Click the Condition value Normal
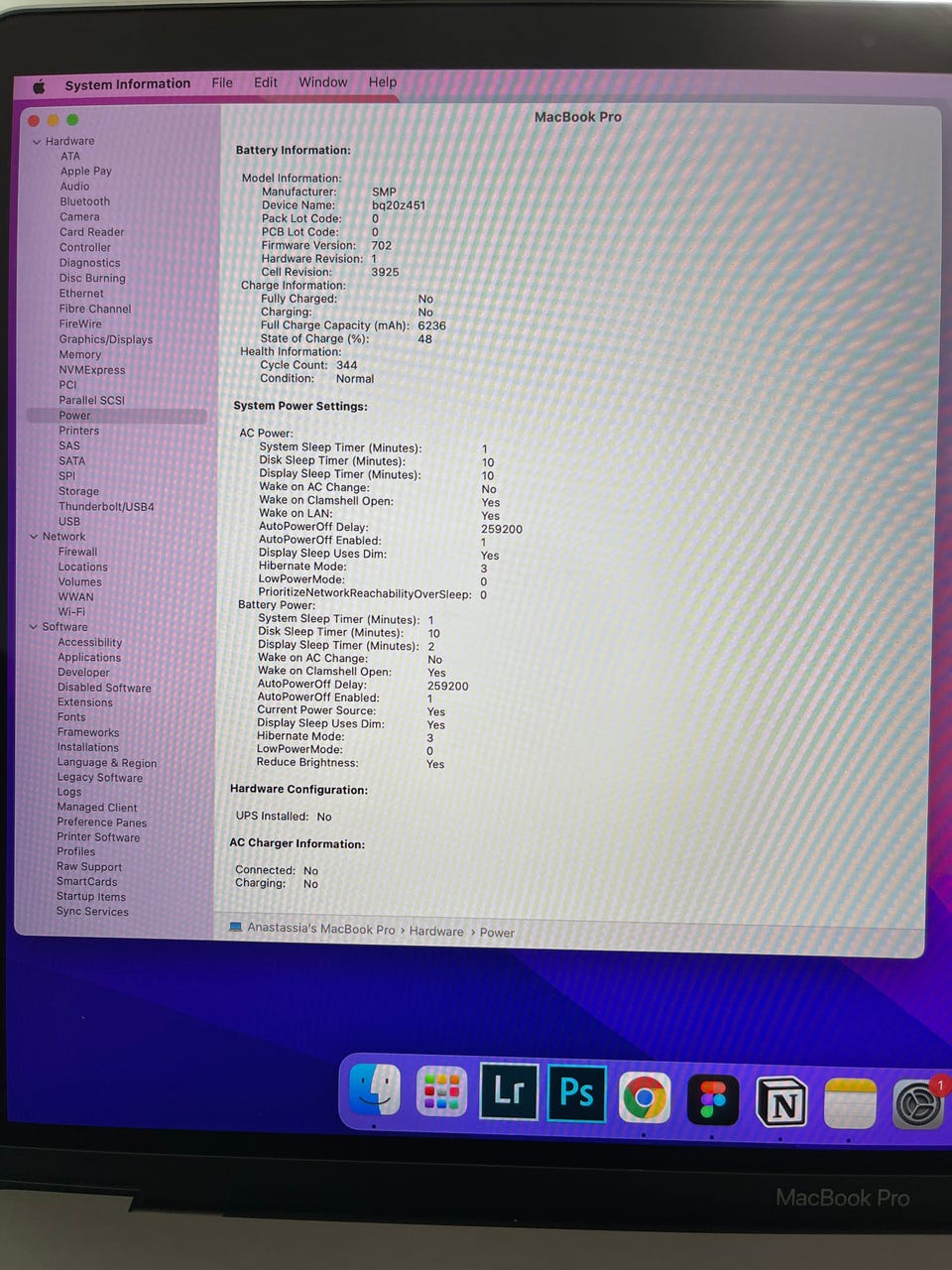Screen dimensions: 952x1270 tap(355, 379)
